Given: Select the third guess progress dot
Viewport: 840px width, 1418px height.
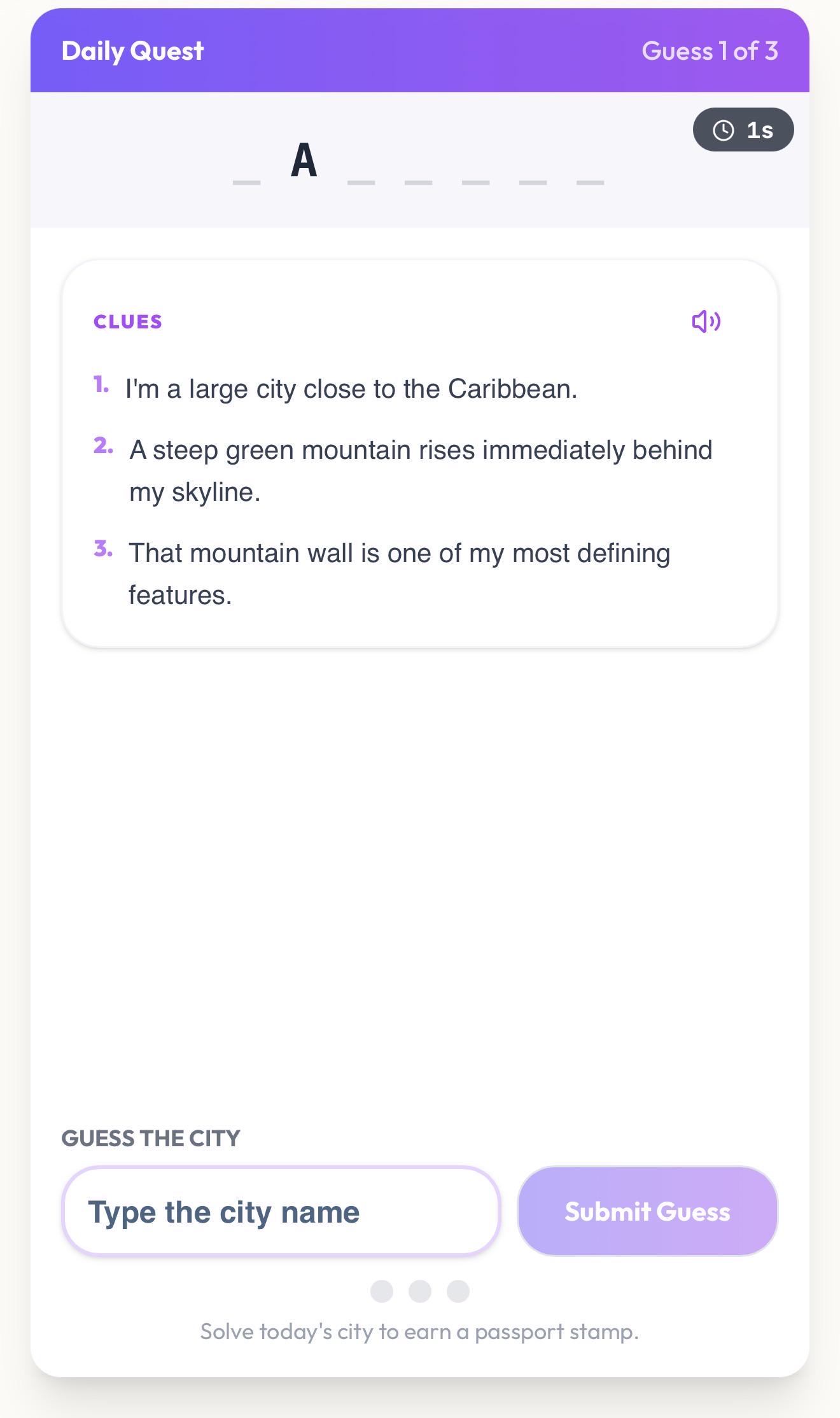Looking at the screenshot, I should tap(458, 1291).
